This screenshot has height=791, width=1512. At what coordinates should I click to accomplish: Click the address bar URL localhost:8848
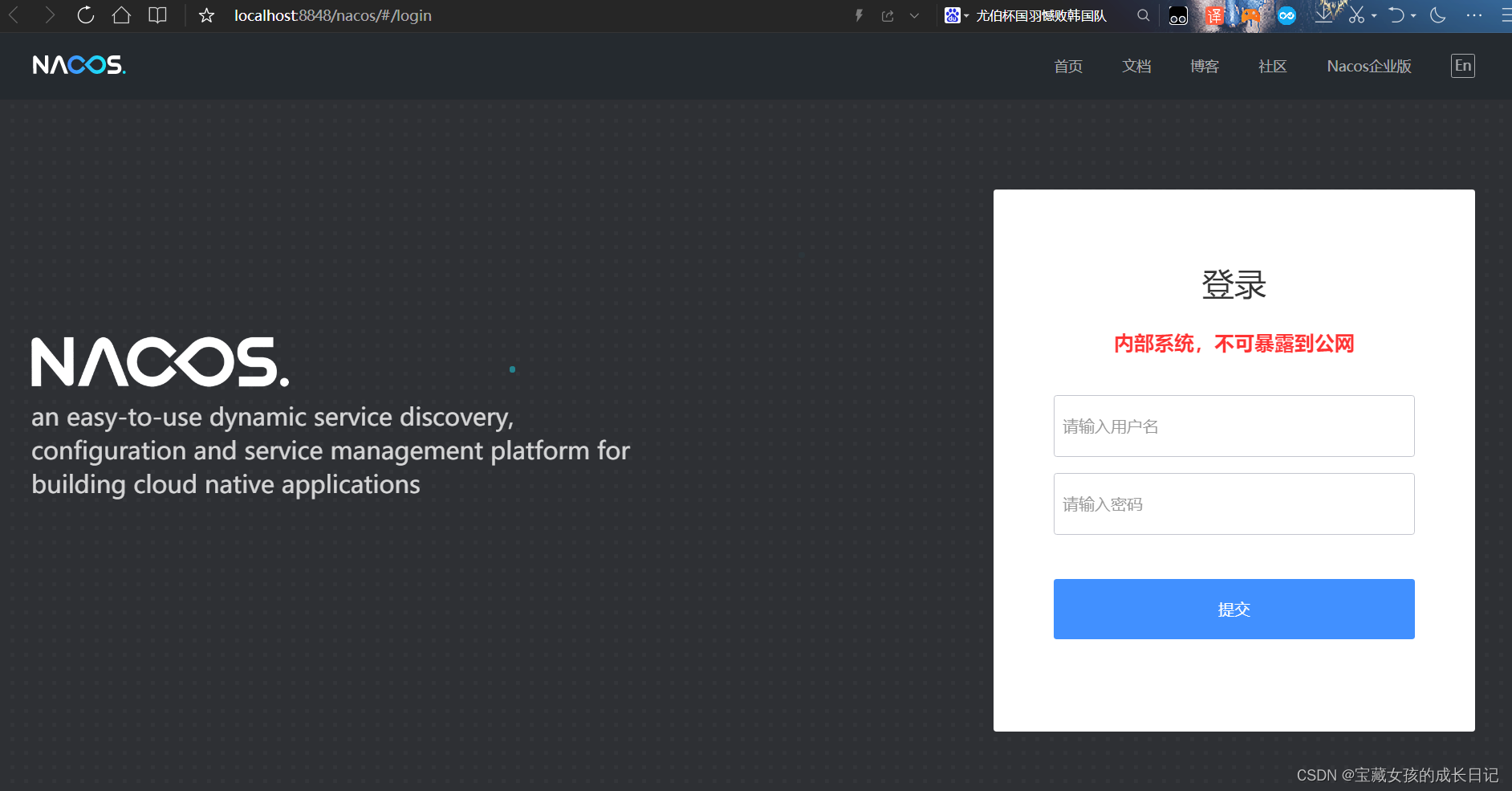332,15
